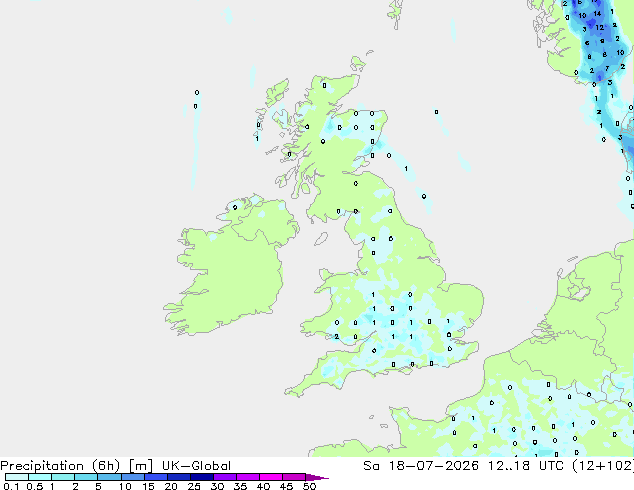Image resolution: width=634 pixels, height=490 pixels.
Task: Select the 5–10 legend color block
Action: [110, 477]
